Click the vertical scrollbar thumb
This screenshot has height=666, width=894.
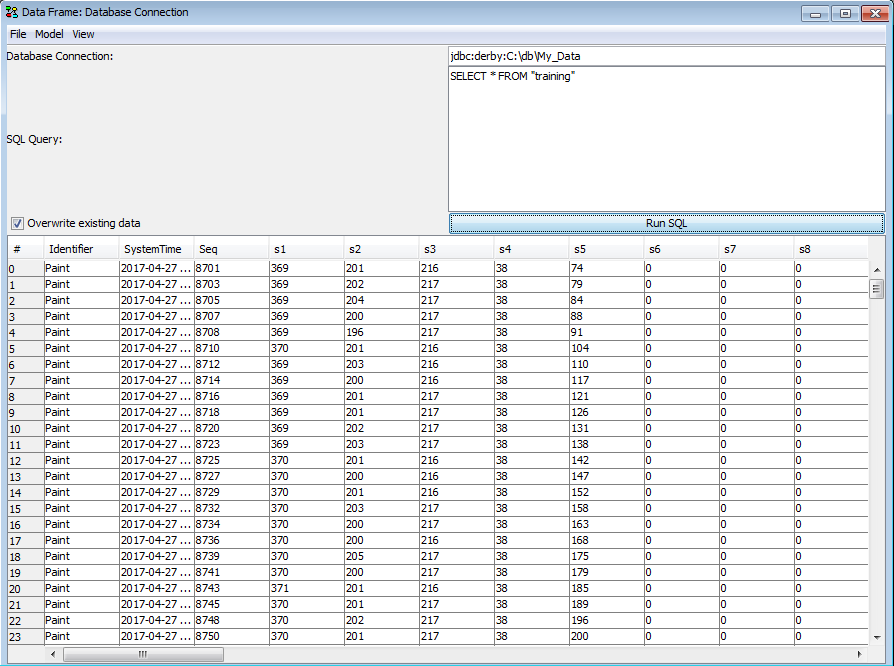click(x=876, y=289)
